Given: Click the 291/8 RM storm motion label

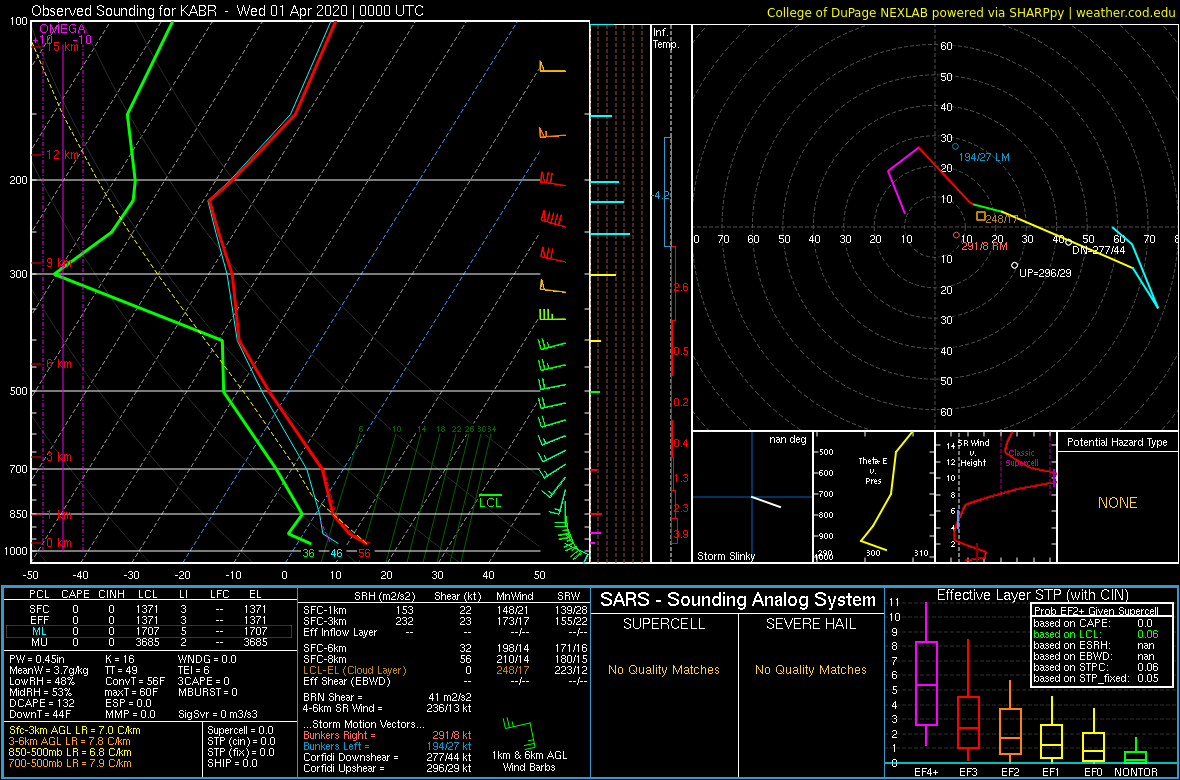Looking at the screenshot, I should [x=984, y=246].
